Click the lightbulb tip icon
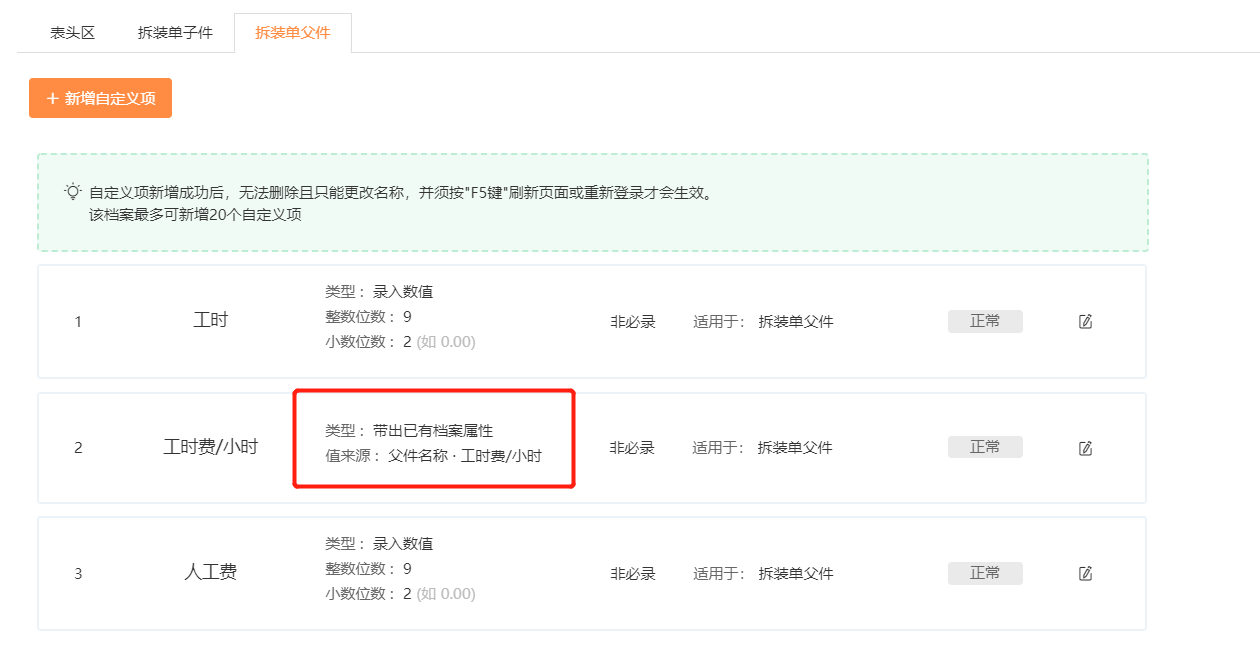This screenshot has width=1260, height=663. click(x=72, y=191)
